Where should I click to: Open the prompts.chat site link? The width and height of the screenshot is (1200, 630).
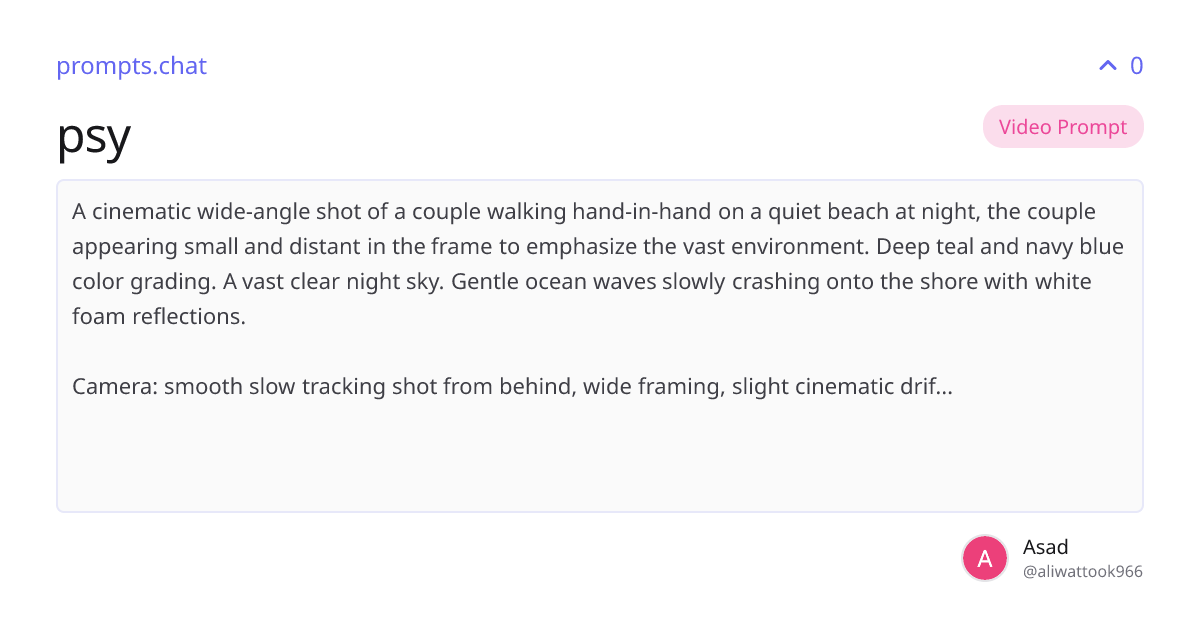point(131,66)
